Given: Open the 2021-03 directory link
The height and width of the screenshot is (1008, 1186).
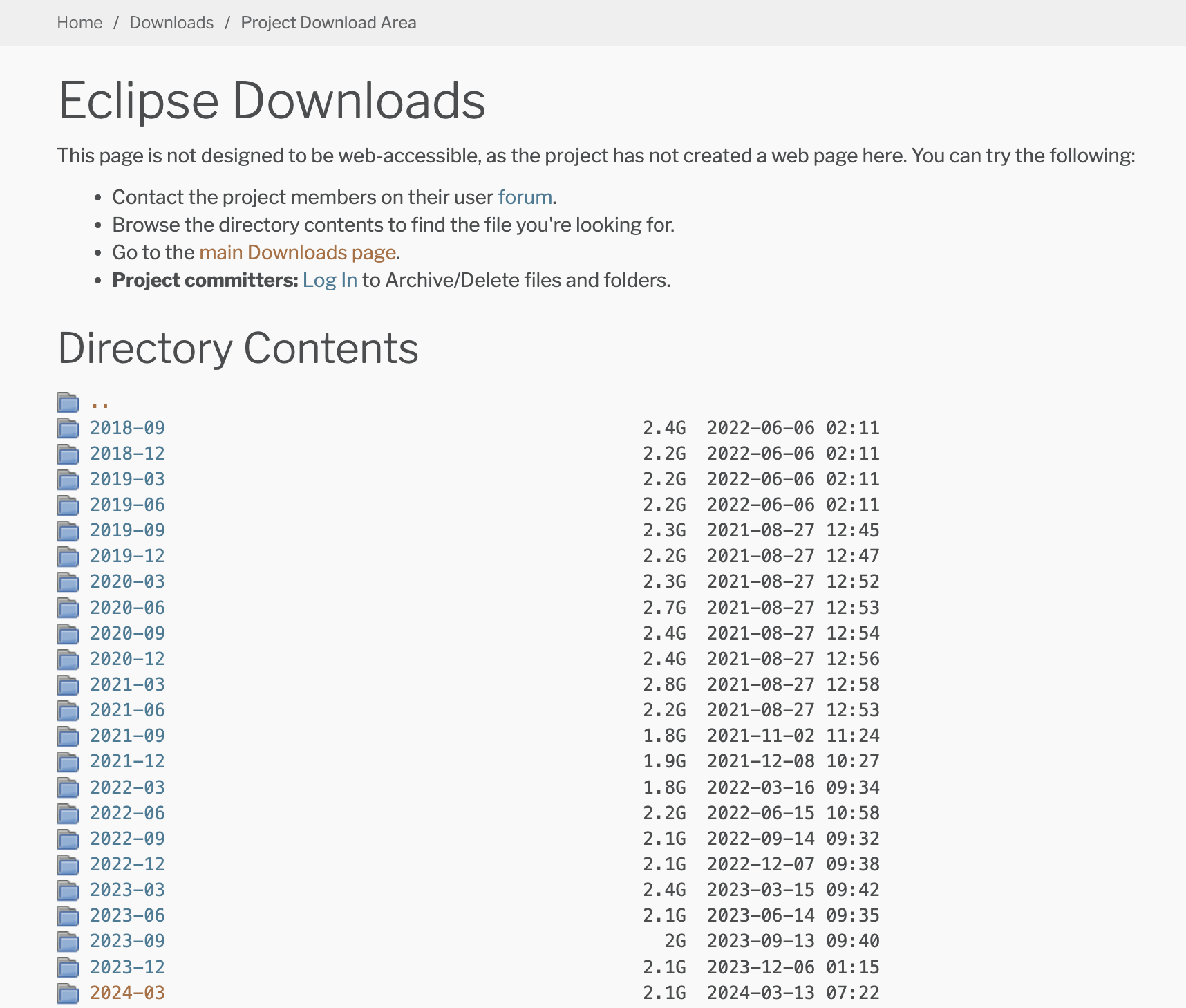Looking at the screenshot, I should pyautogui.click(x=127, y=684).
